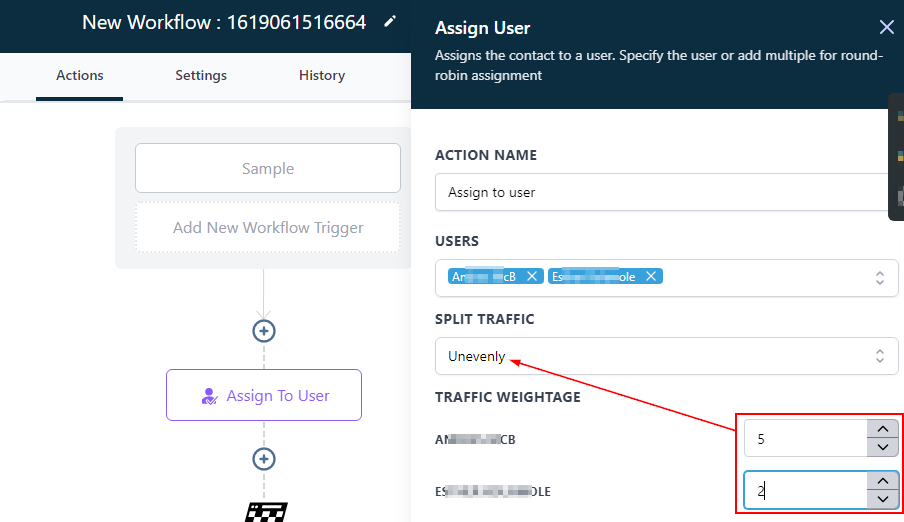Decrease the first user's traffic weightage
This screenshot has height=522, width=904.
(x=882, y=447)
